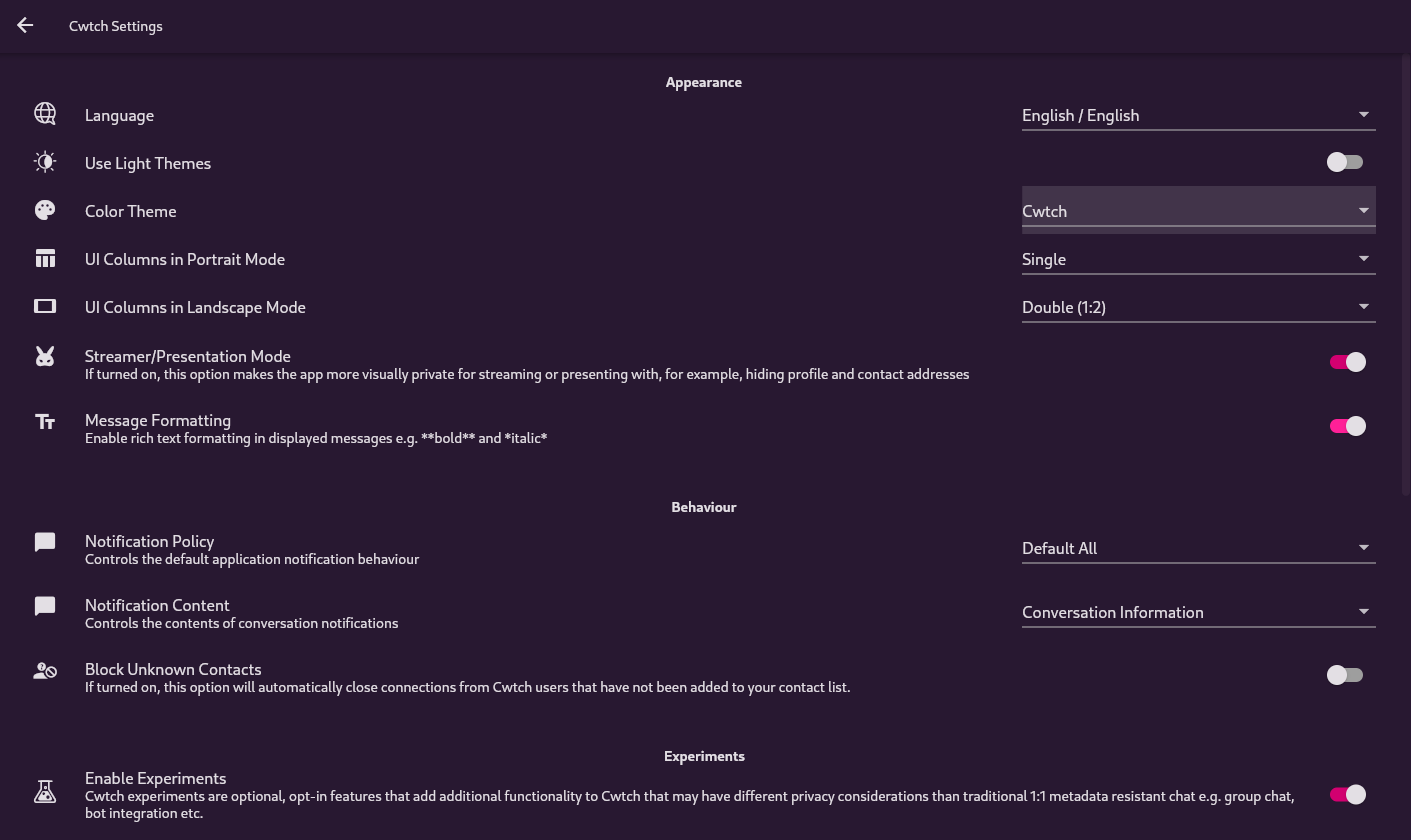
Task: Expand the Landscape Mode columns dropdown
Action: click(x=1199, y=307)
